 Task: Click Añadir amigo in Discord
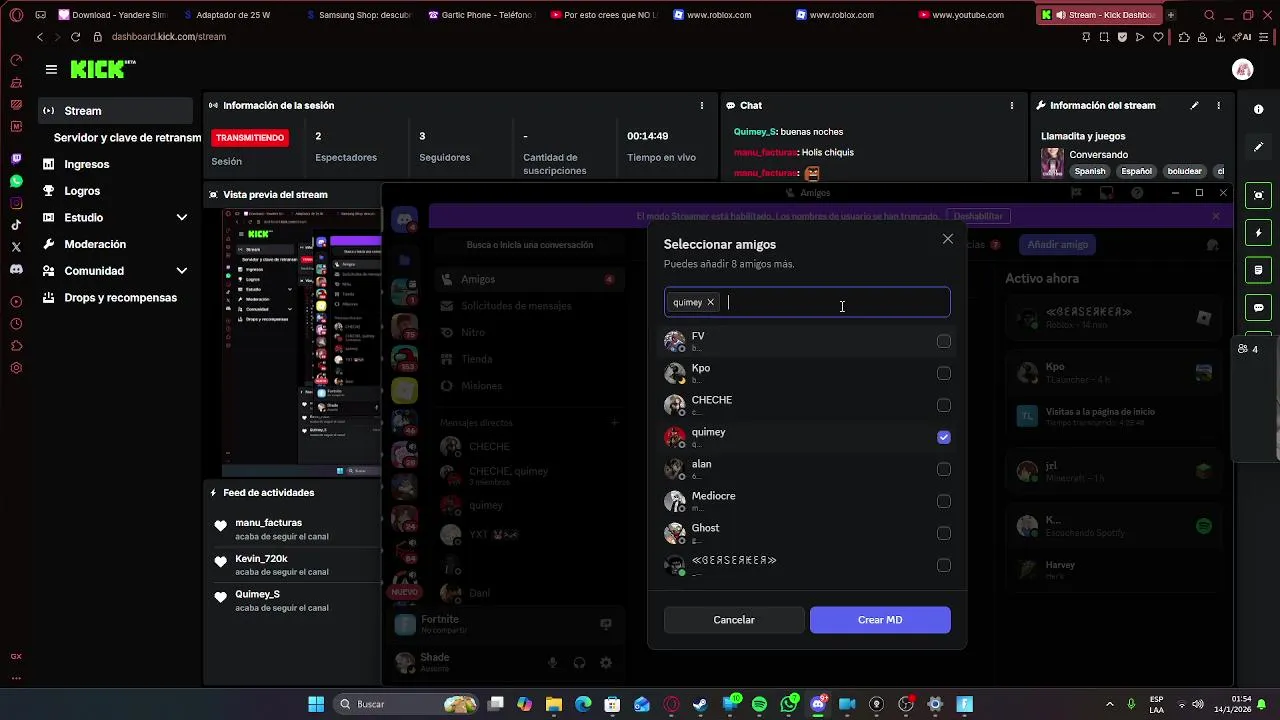click(x=1057, y=244)
